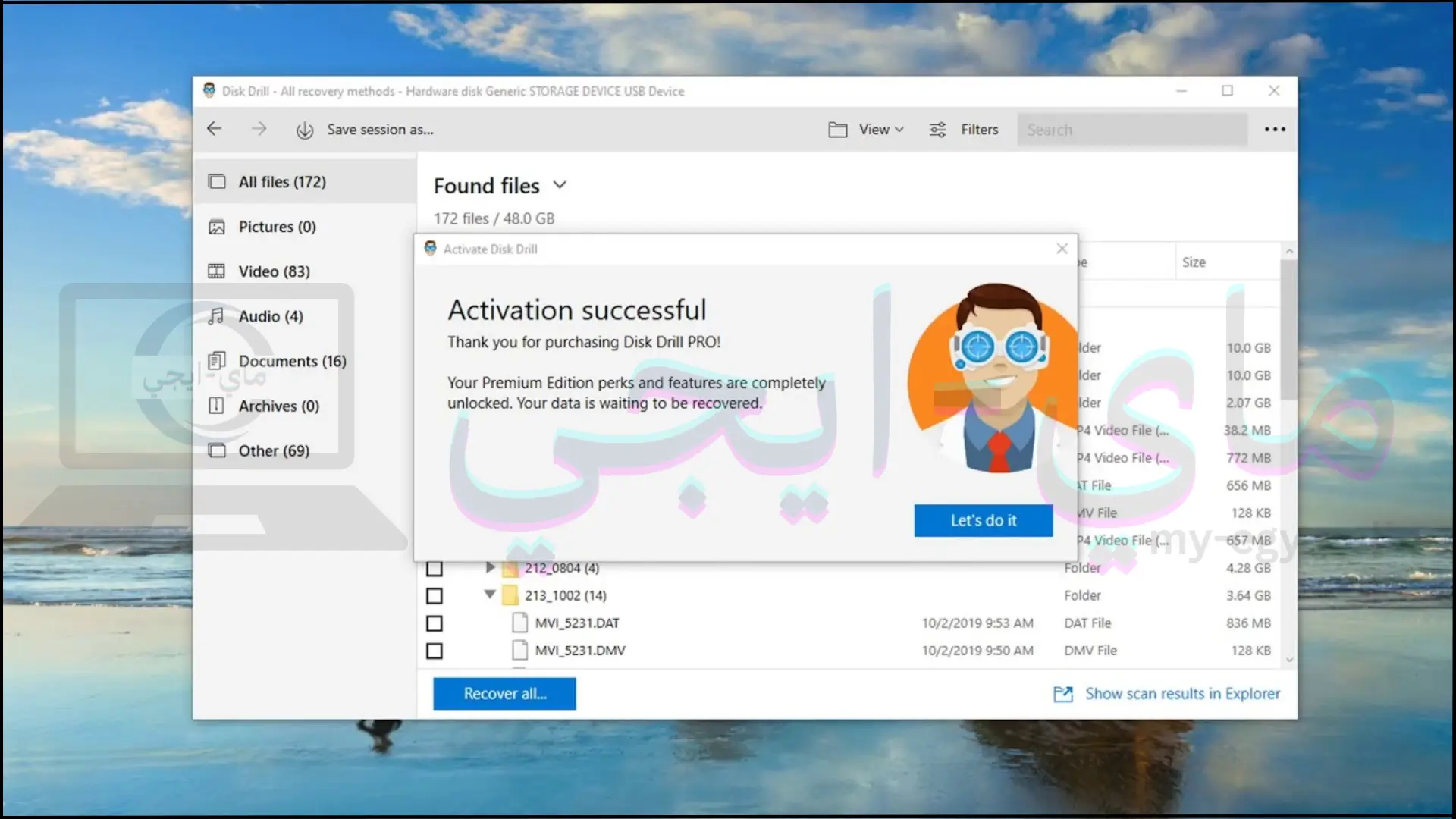Viewport: 1456px width, 819px height.
Task: Click Show scan results in Explorer link
Action: (x=1182, y=694)
